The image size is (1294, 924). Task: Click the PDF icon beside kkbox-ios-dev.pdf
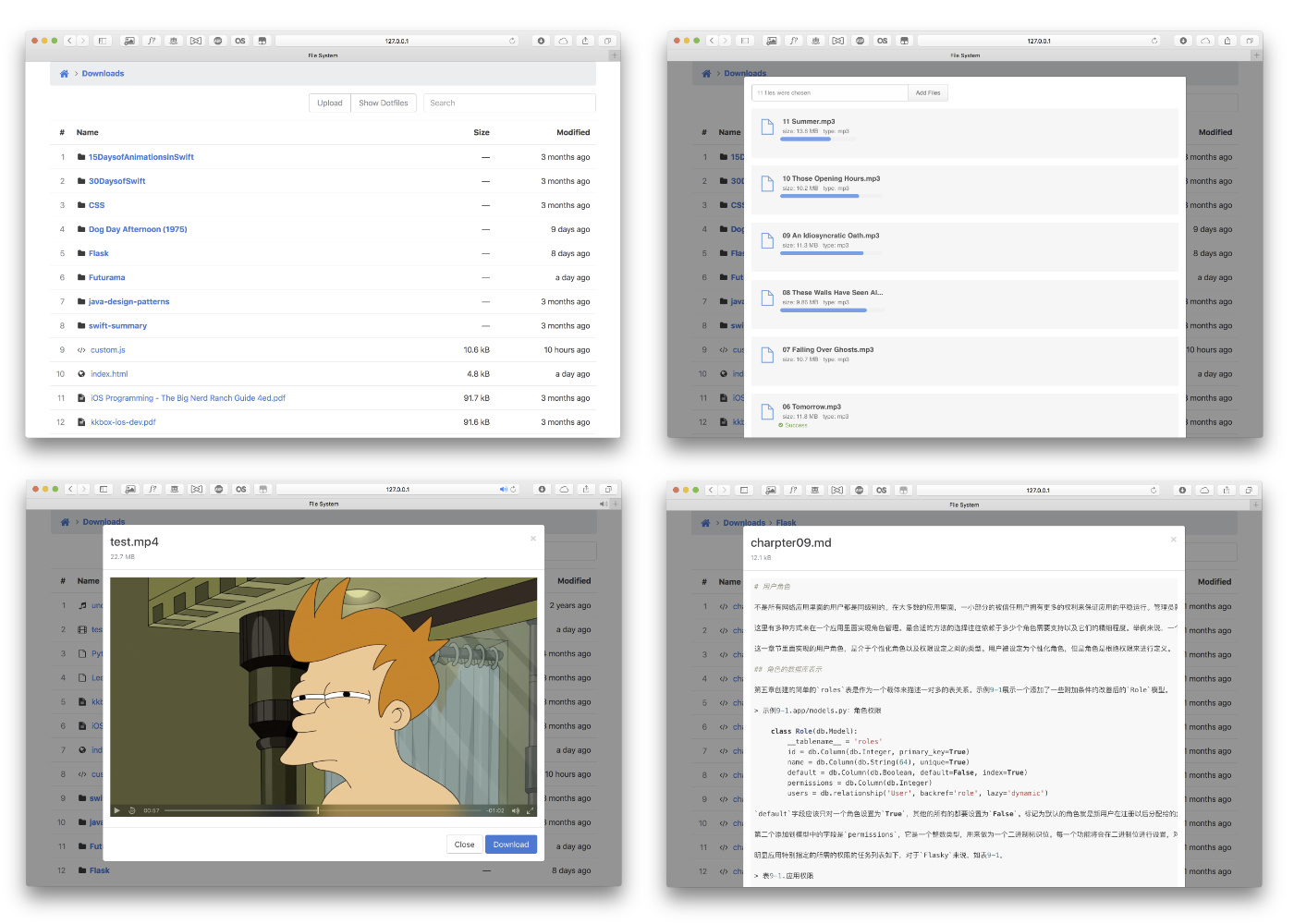click(81, 422)
